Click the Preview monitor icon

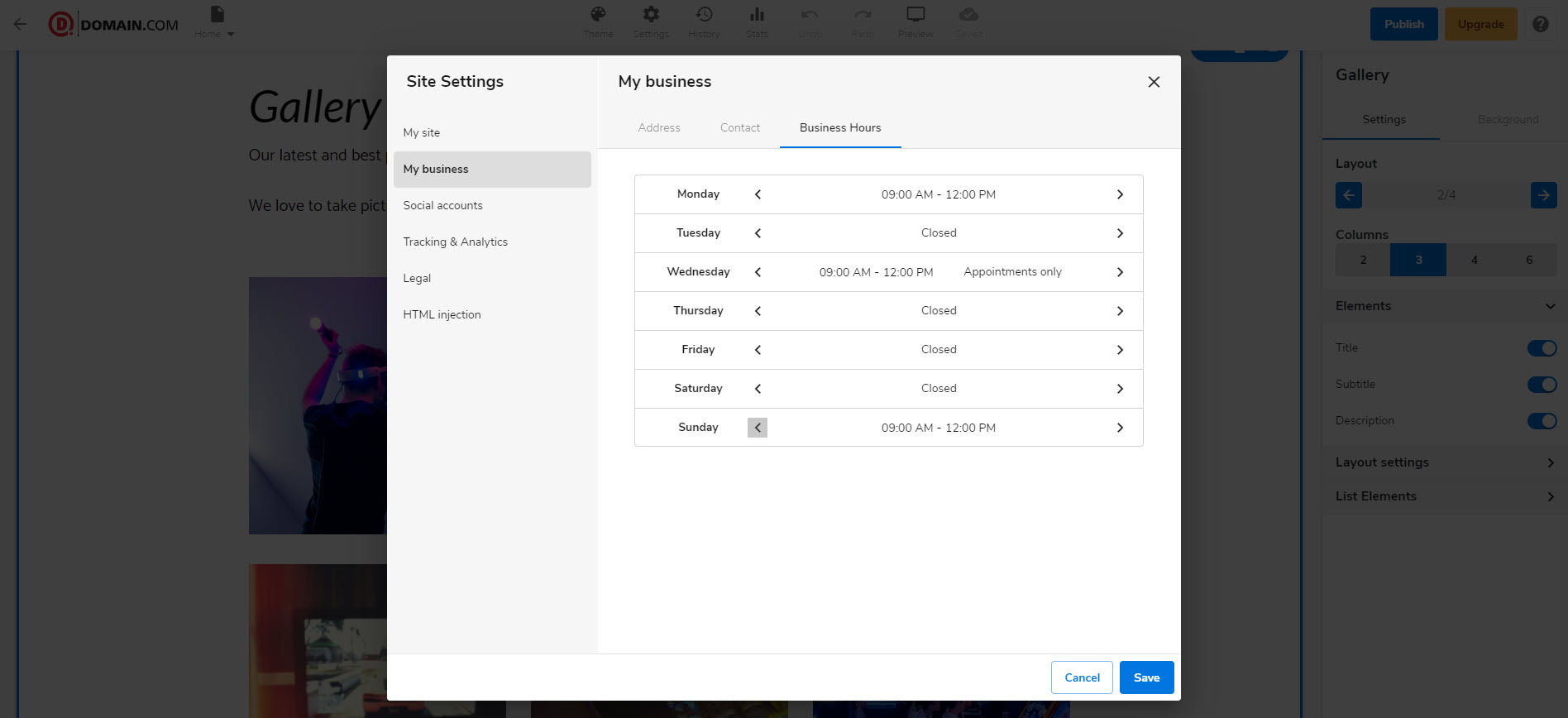pos(915,15)
